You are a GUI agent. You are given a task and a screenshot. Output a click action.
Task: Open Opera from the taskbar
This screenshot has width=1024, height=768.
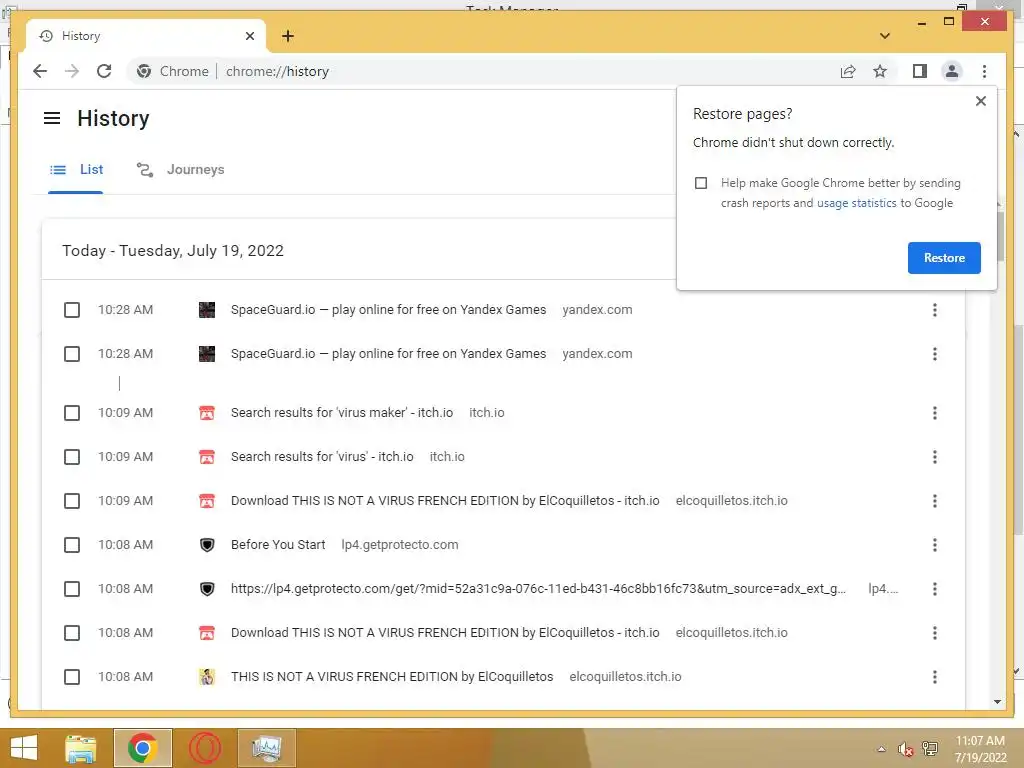(205, 748)
